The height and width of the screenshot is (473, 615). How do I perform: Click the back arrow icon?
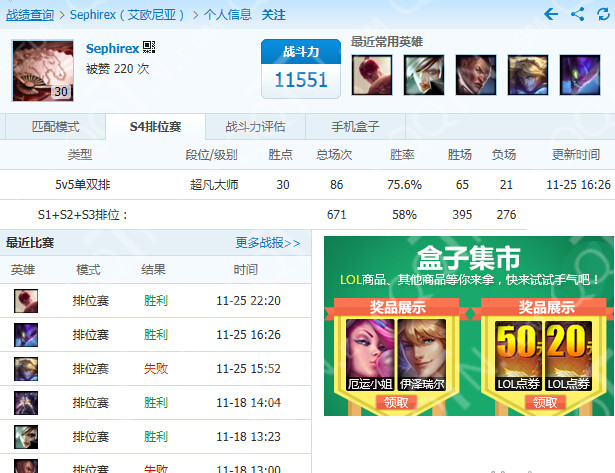pyautogui.click(x=551, y=15)
